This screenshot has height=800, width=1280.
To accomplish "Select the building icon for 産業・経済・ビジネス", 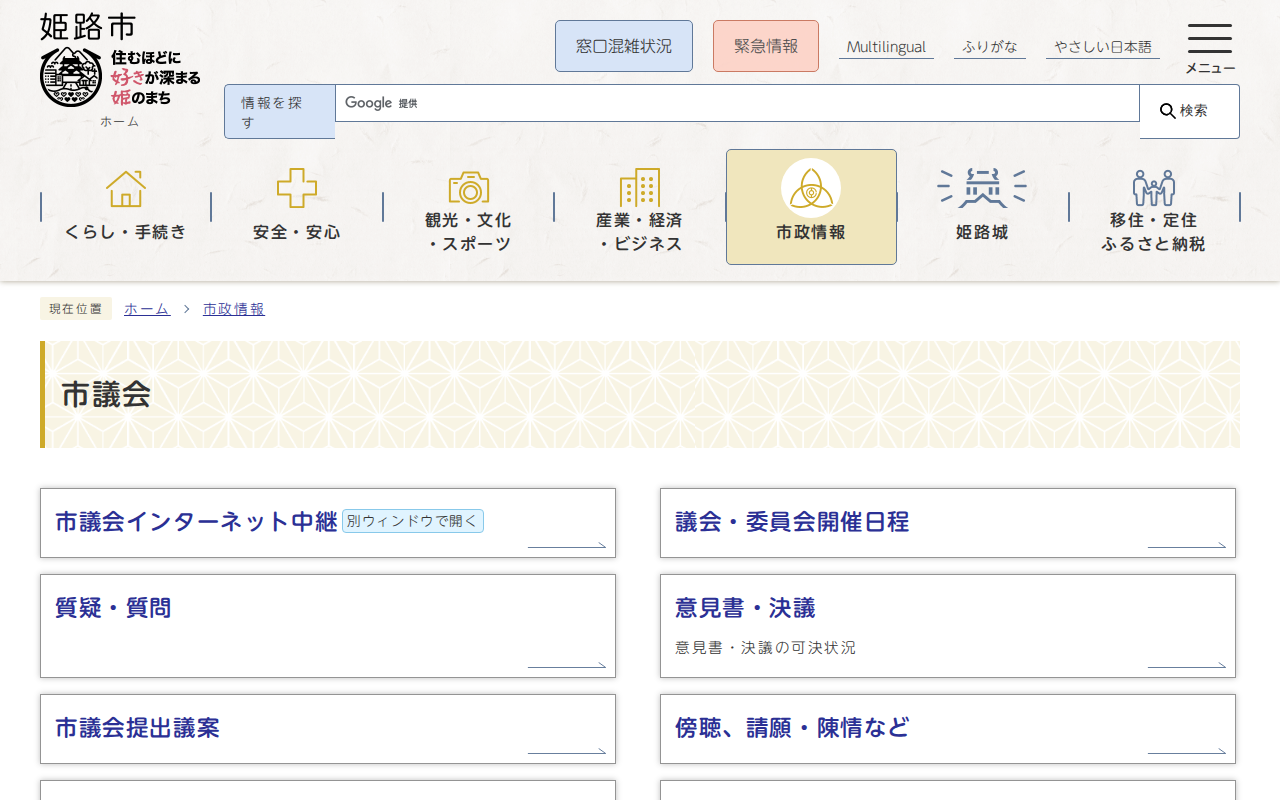I will (639, 188).
